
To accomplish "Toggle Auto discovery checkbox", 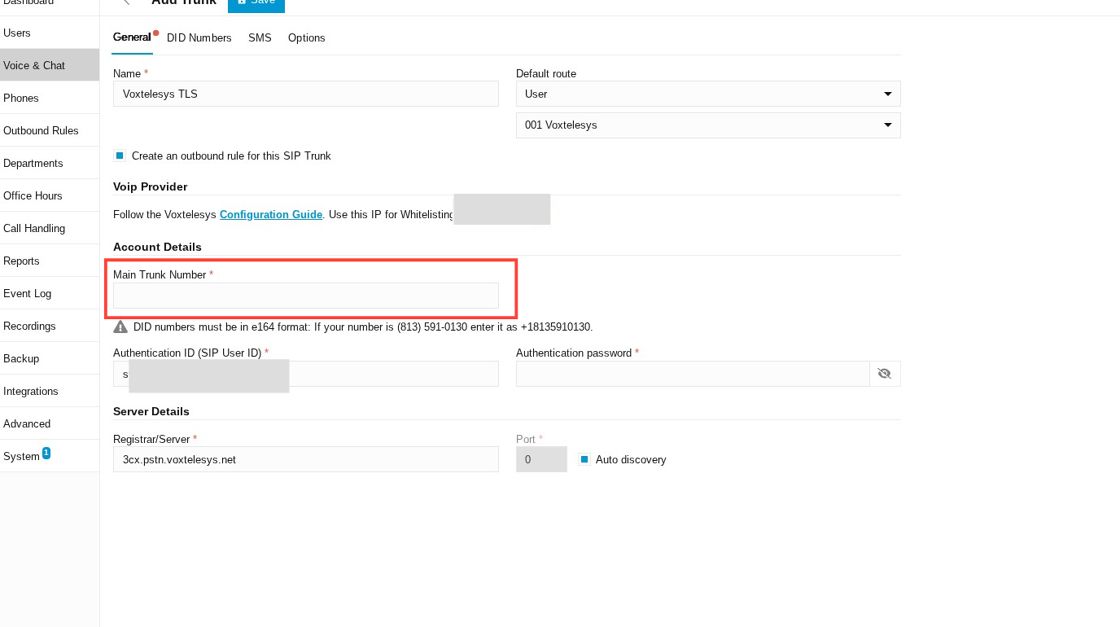I will pyautogui.click(x=584, y=459).
